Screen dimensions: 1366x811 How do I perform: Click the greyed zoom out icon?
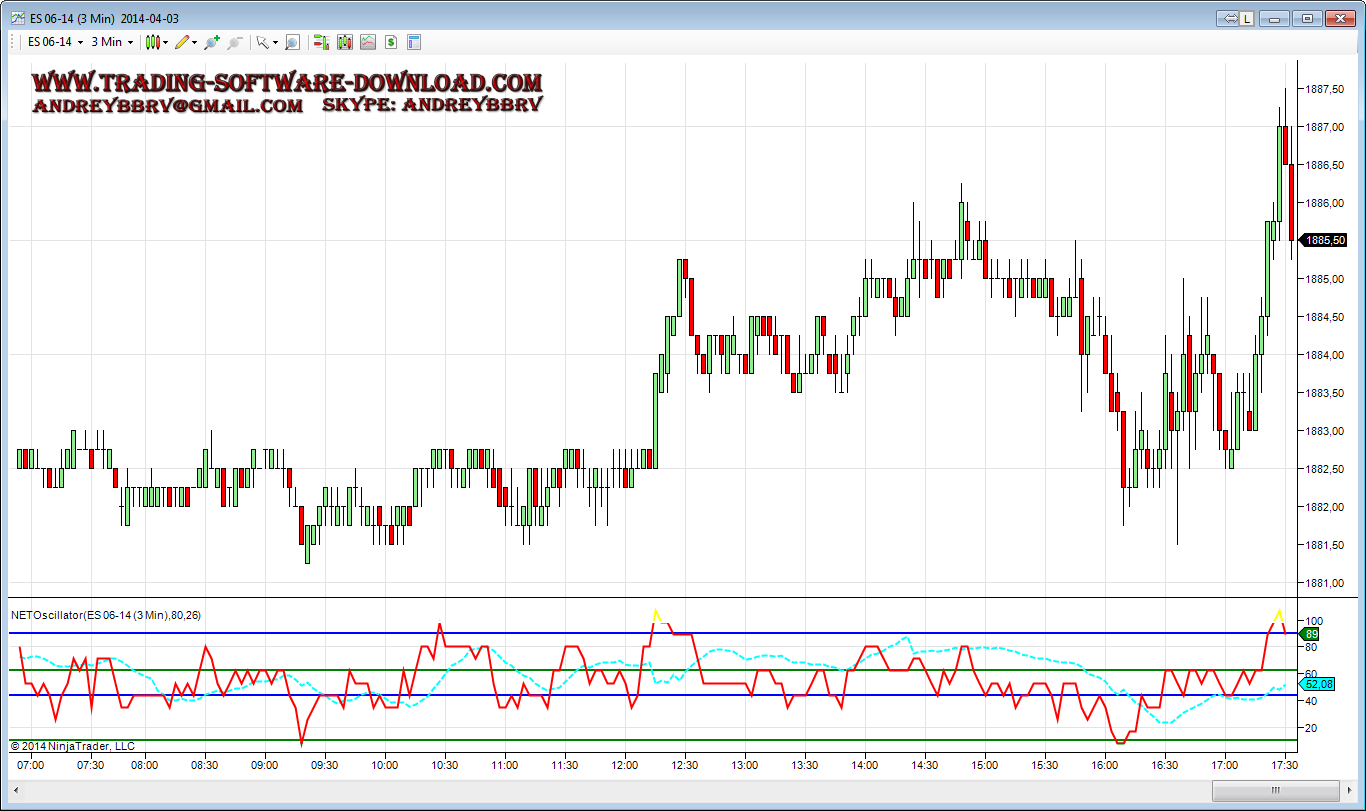[234, 42]
